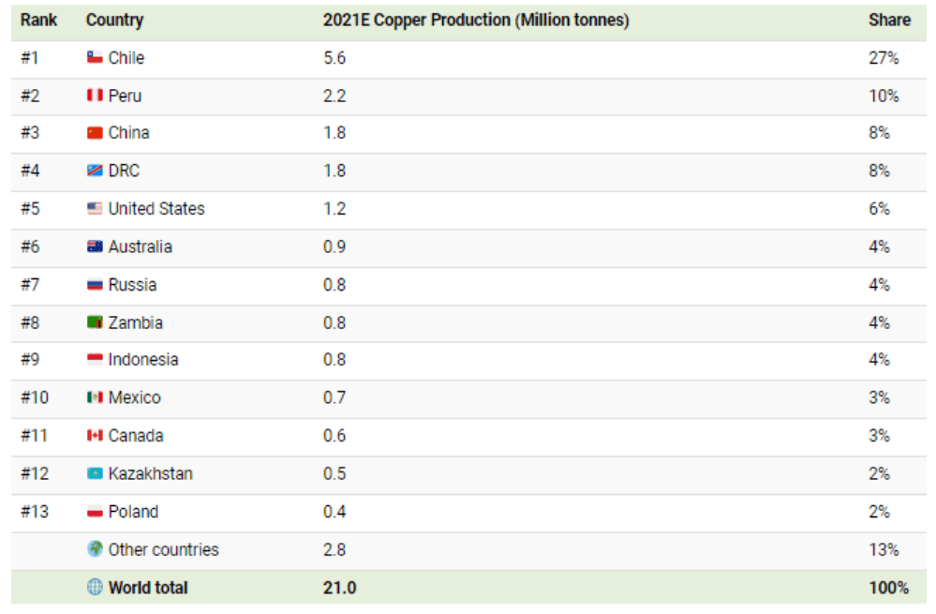
Task: Select the United States flag icon
Action: click(x=94, y=208)
